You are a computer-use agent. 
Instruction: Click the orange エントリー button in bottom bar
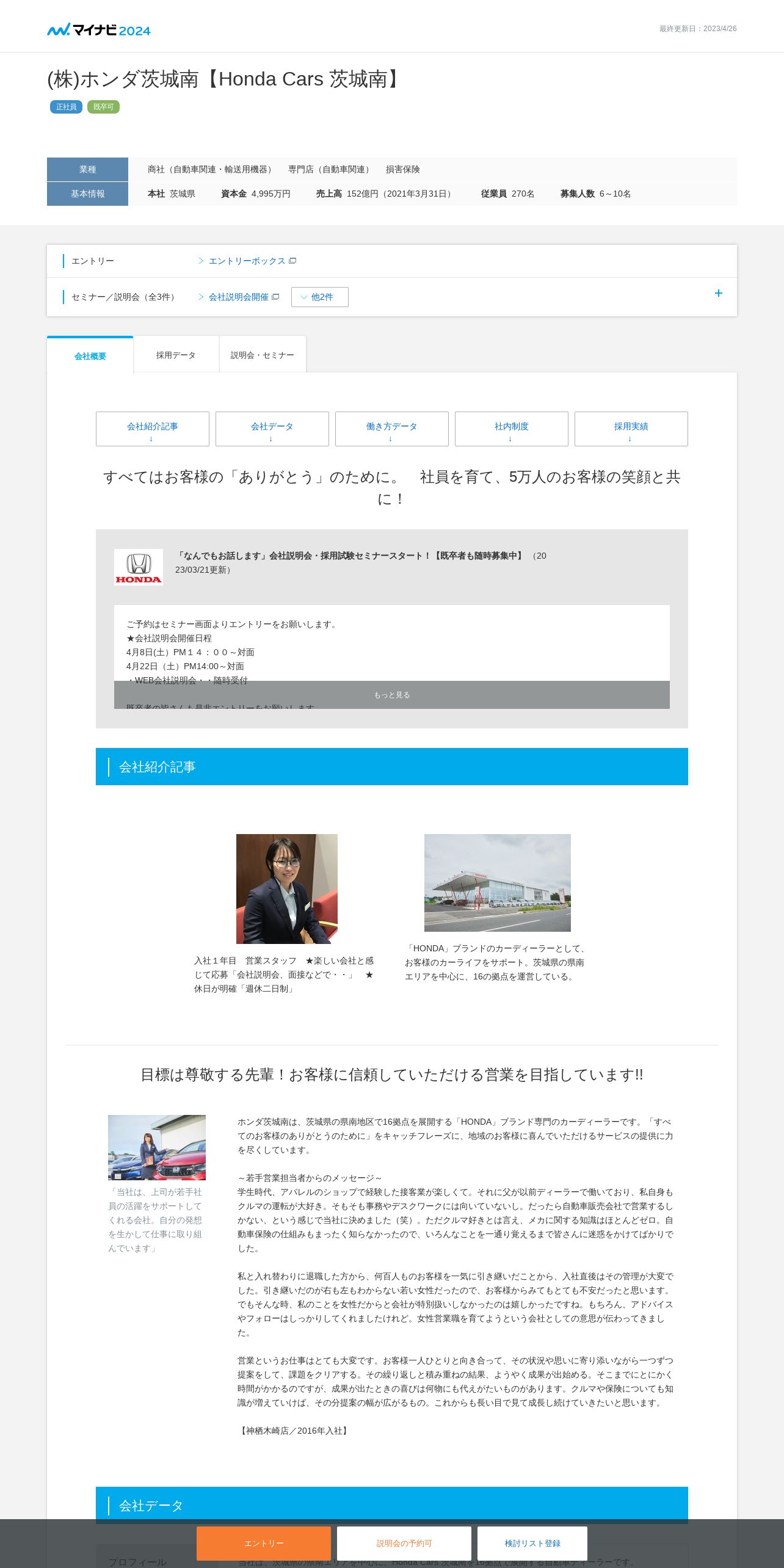point(264,1543)
